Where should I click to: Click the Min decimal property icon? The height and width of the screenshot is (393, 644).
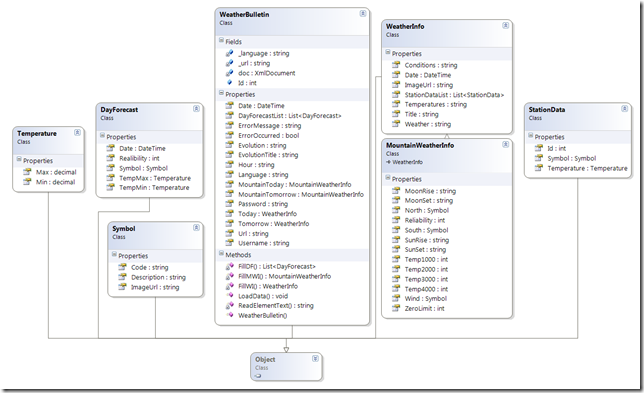coord(27,182)
